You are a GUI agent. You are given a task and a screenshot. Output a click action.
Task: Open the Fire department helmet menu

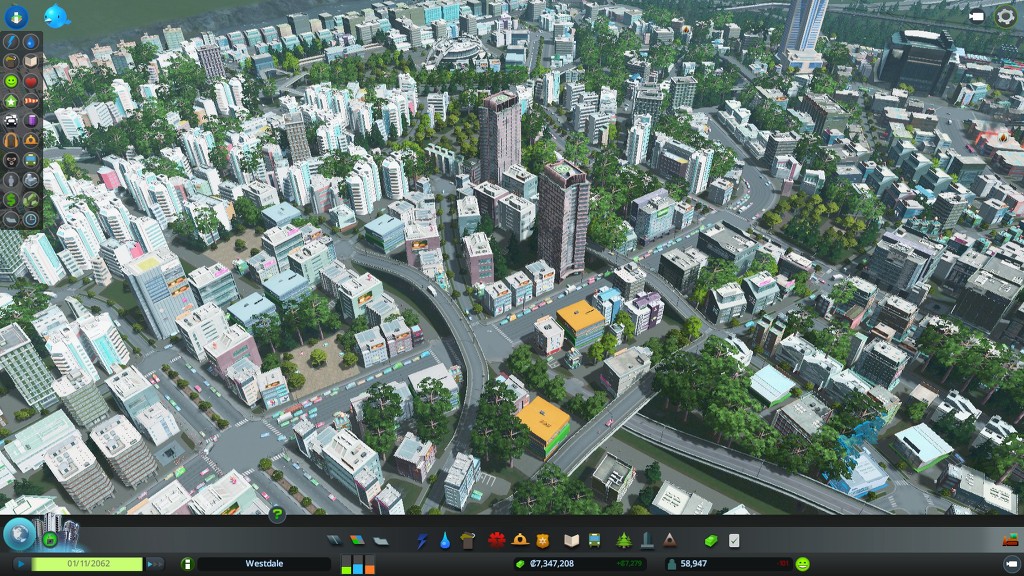(x=519, y=541)
